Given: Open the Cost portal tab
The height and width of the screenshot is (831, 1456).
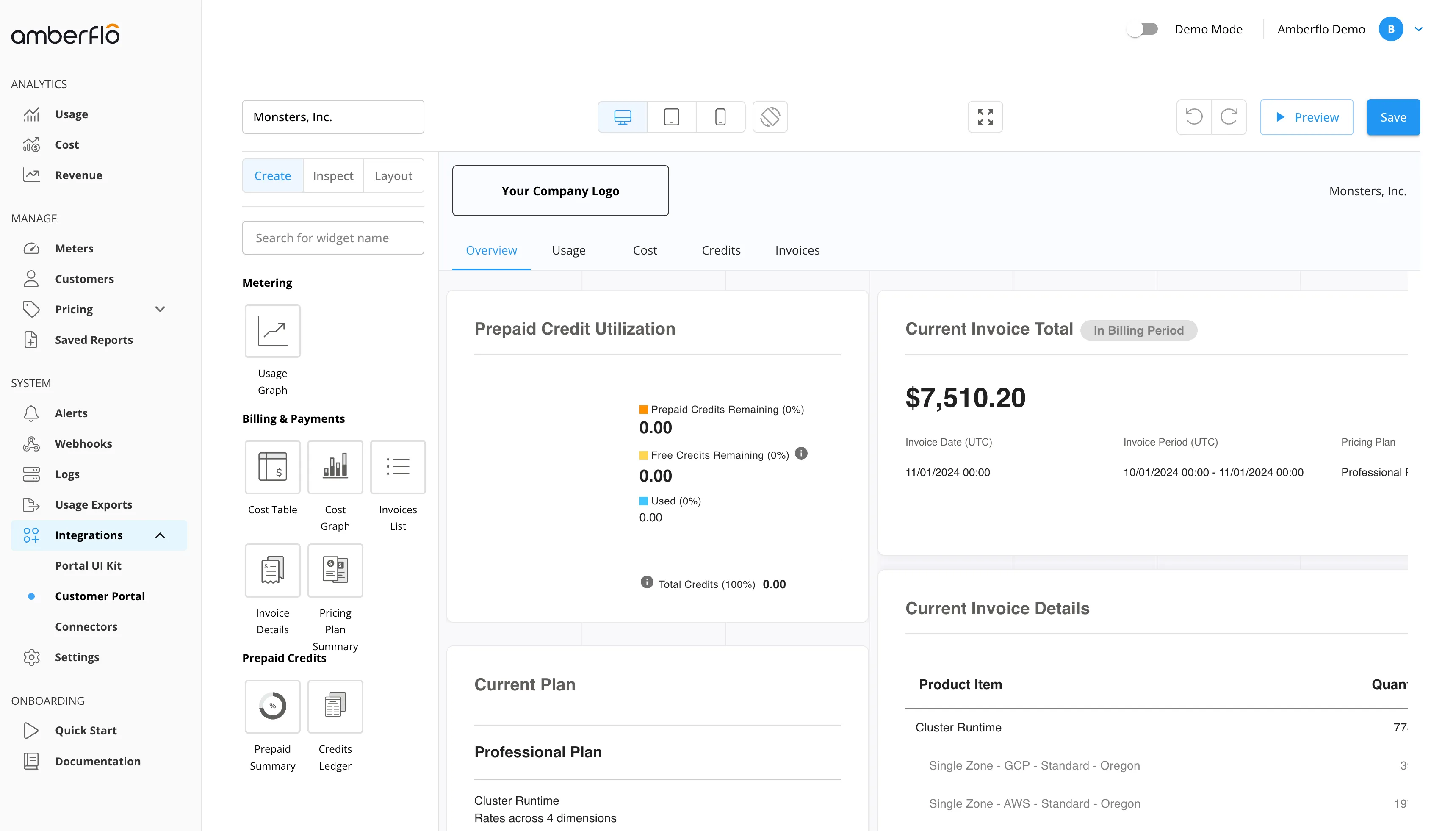Looking at the screenshot, I should [645, 251].
